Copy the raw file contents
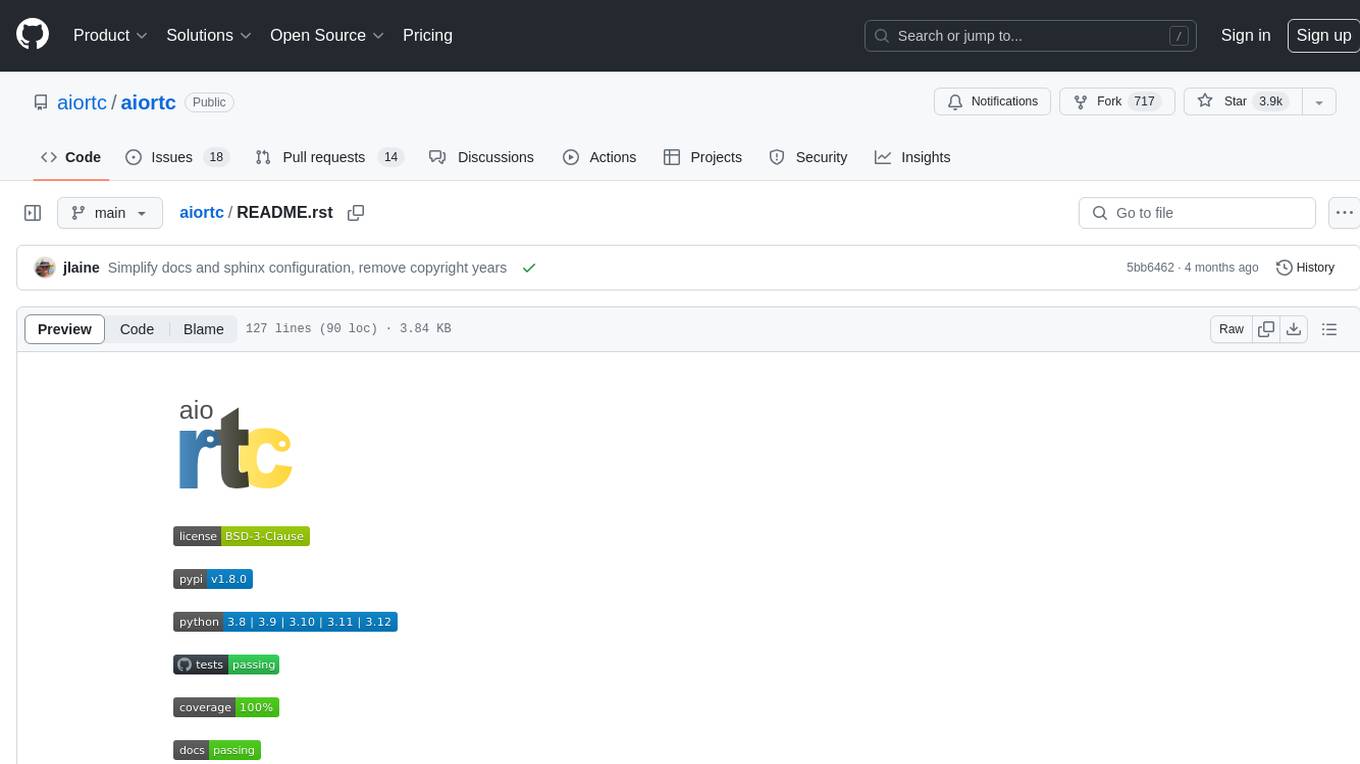This screenshot has height=764, width=1360. coord(1266,329)
